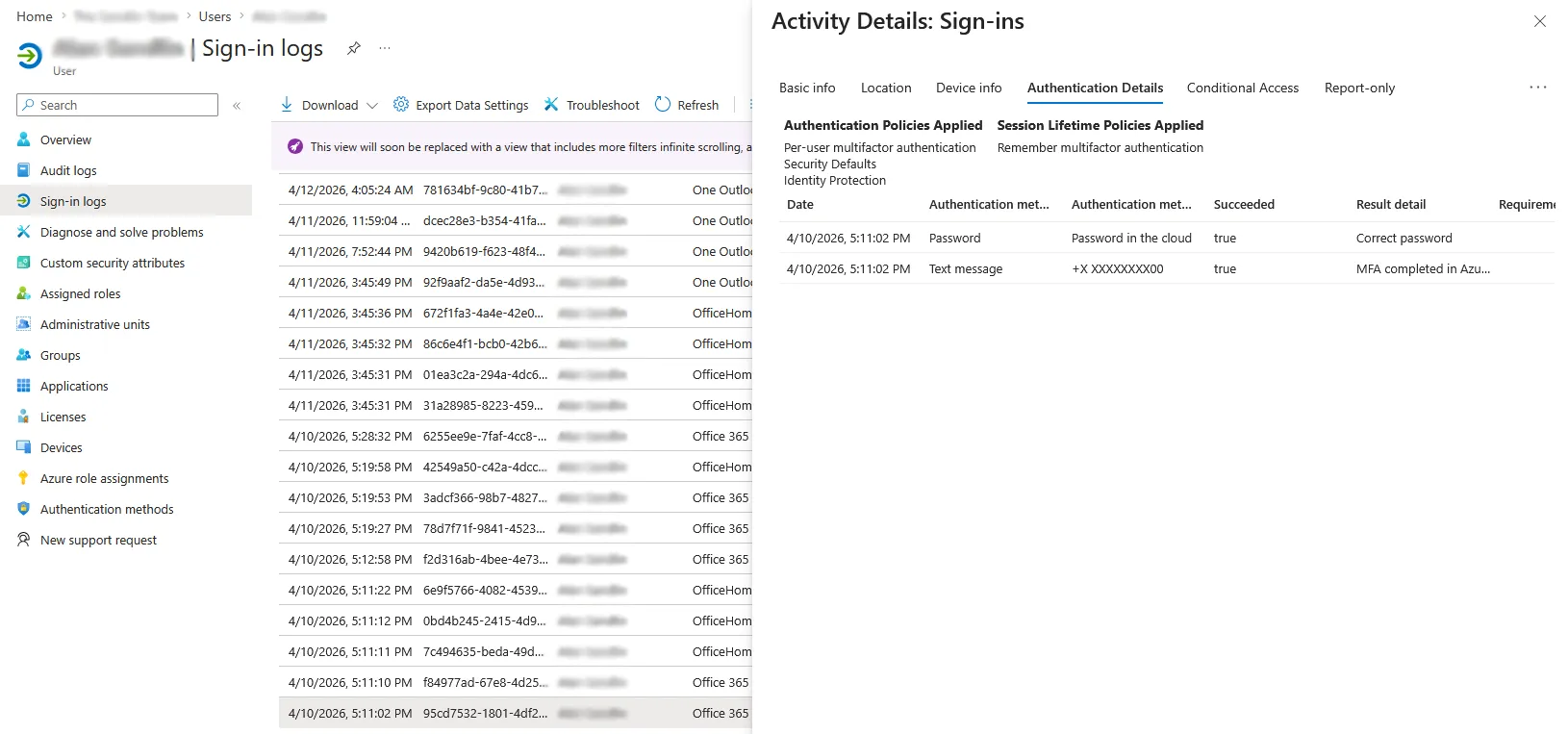
Task: Click the Download arrow icon
Action: tap(287, 105)
